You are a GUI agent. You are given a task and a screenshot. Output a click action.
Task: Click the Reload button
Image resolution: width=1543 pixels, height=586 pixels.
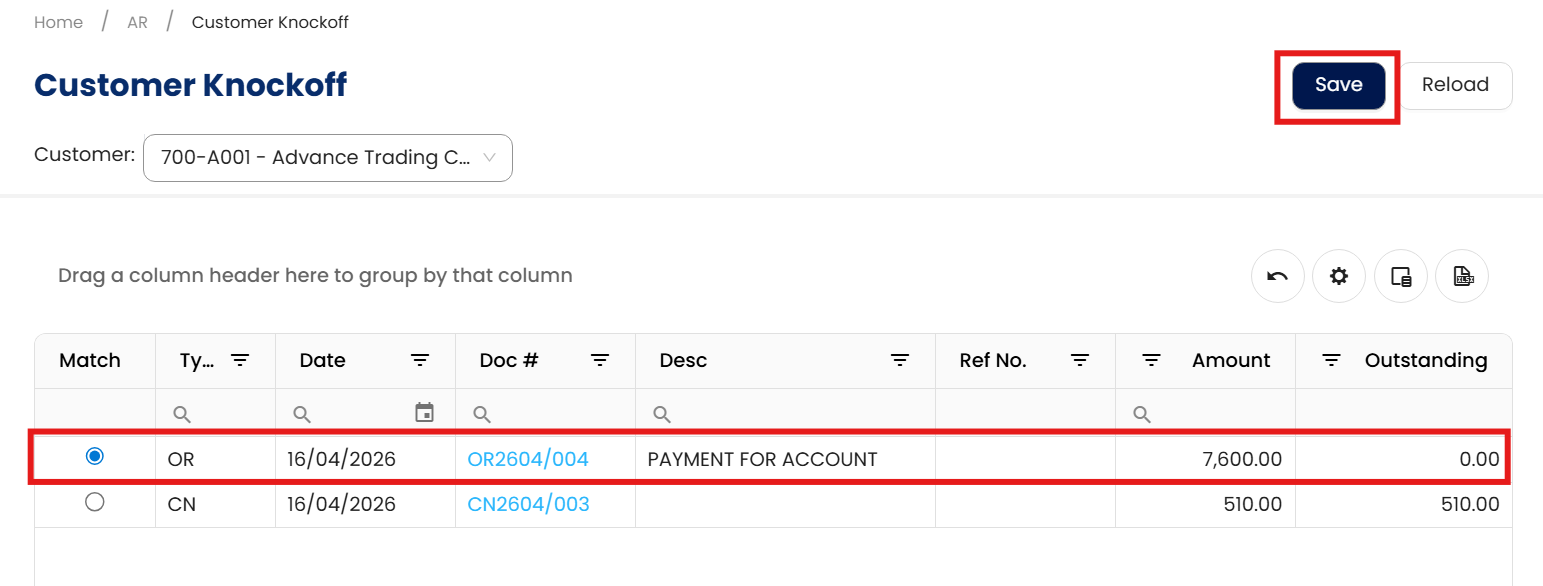pos(1455,86)
